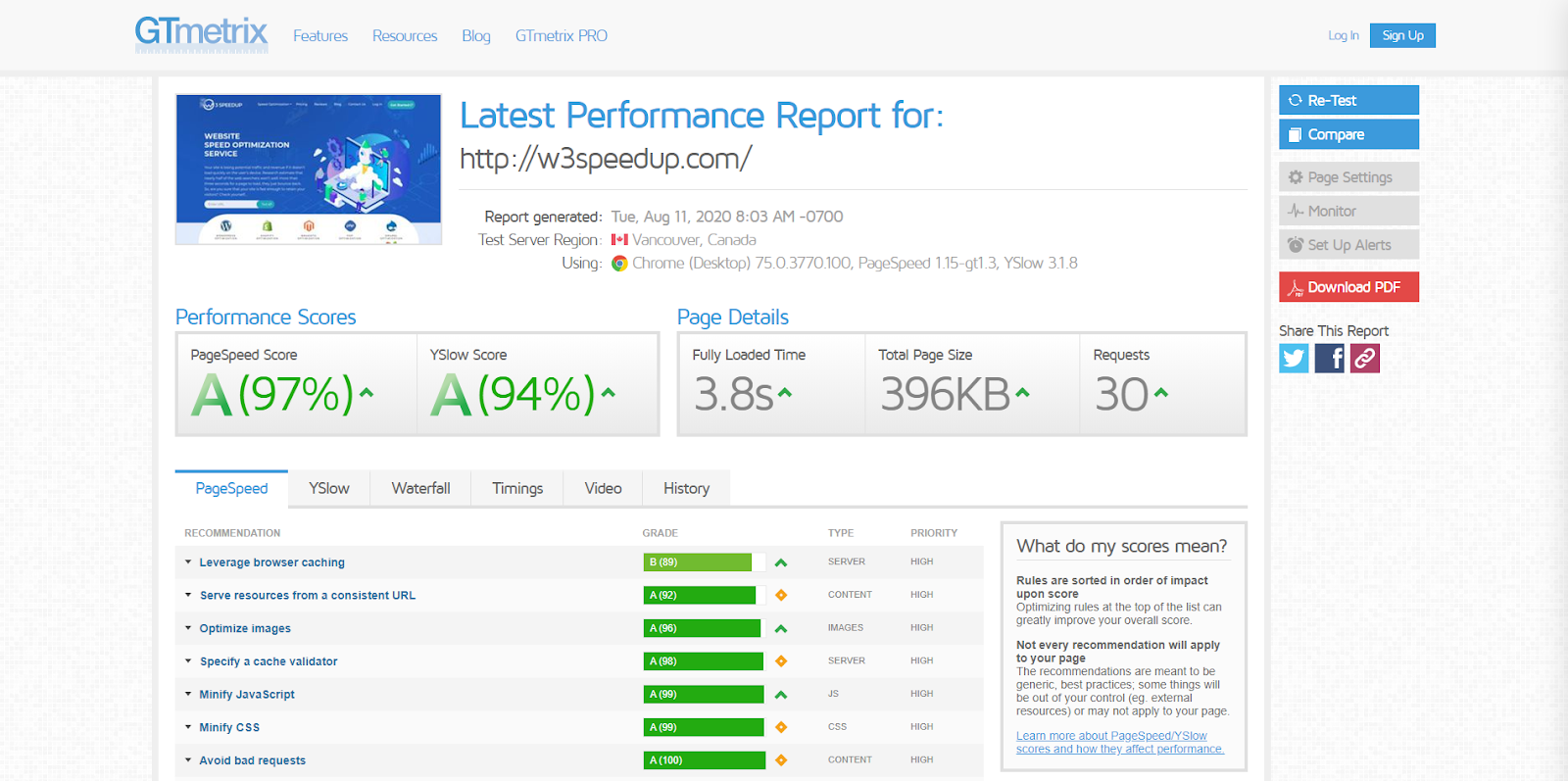Click orange diamond icon for Serve resources row
The height and width of the screenshot is (781, 1568).
coord(781,595)
